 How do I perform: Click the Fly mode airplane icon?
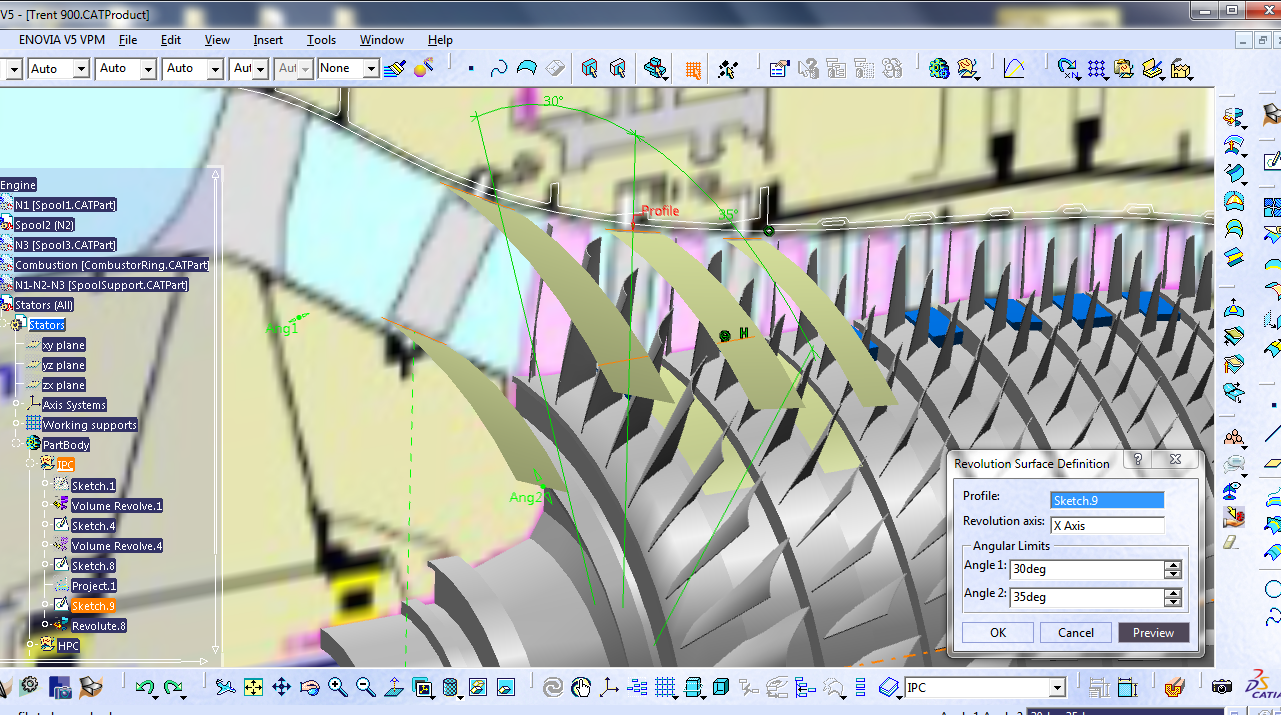(x=225, y=687)
